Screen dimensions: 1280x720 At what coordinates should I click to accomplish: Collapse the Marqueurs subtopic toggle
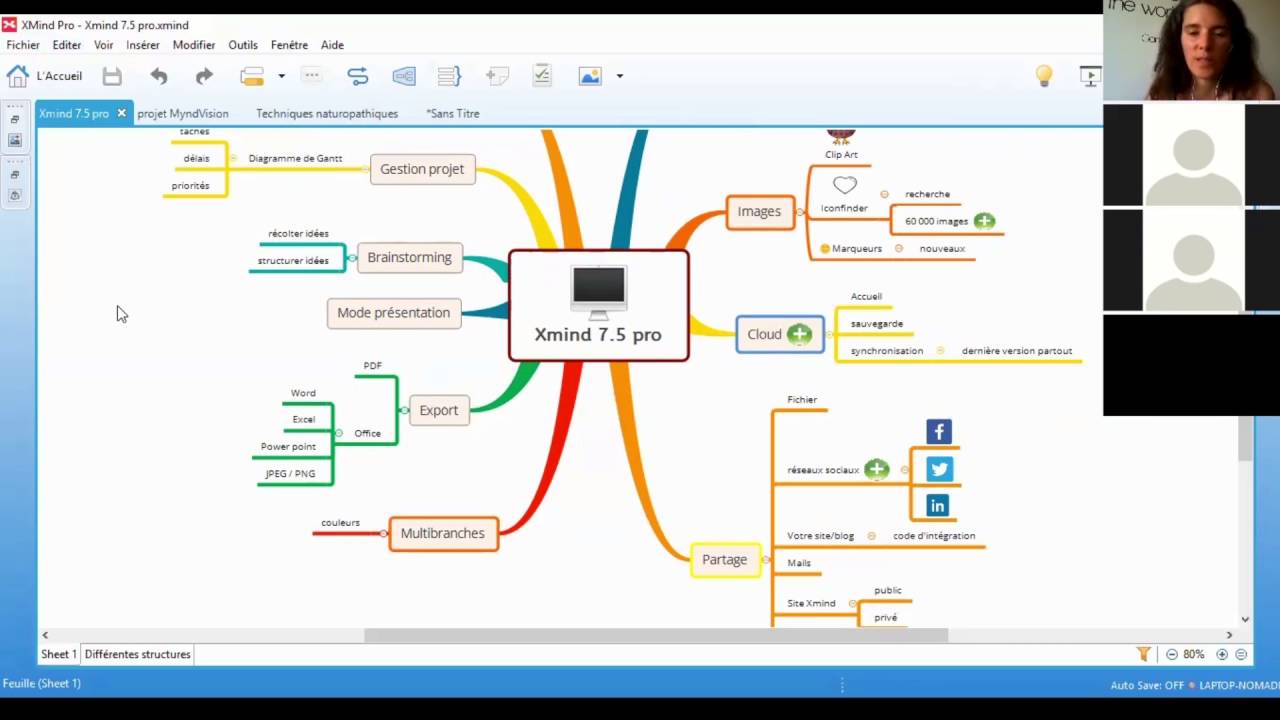pos(899,248)
